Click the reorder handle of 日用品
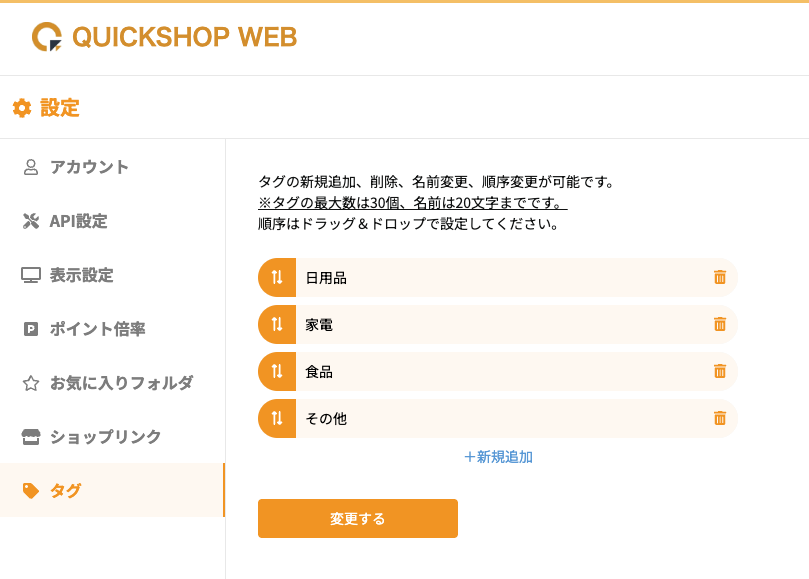Viewport: 809px width, 579px height. pyautogui.click(x=277, y=278)
